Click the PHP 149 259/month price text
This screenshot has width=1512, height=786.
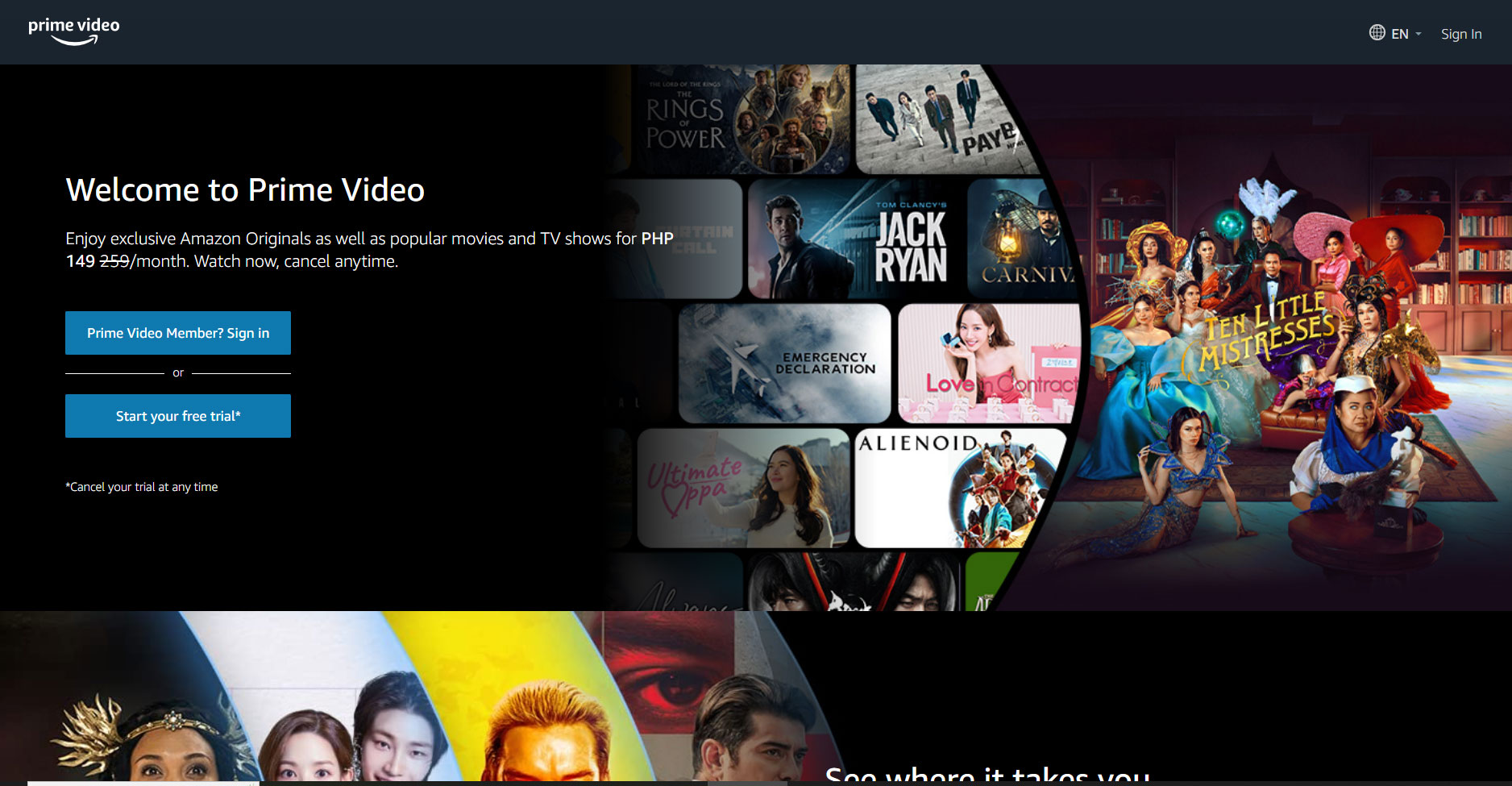[x=369, y=250]
